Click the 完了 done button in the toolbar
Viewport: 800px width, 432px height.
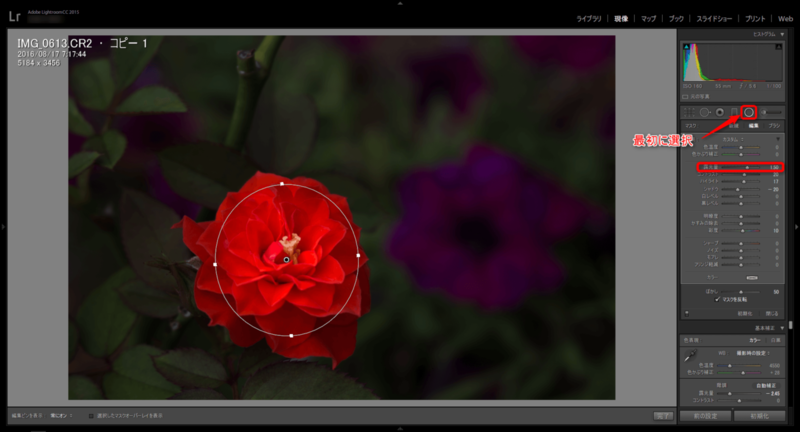pos(663,416)
